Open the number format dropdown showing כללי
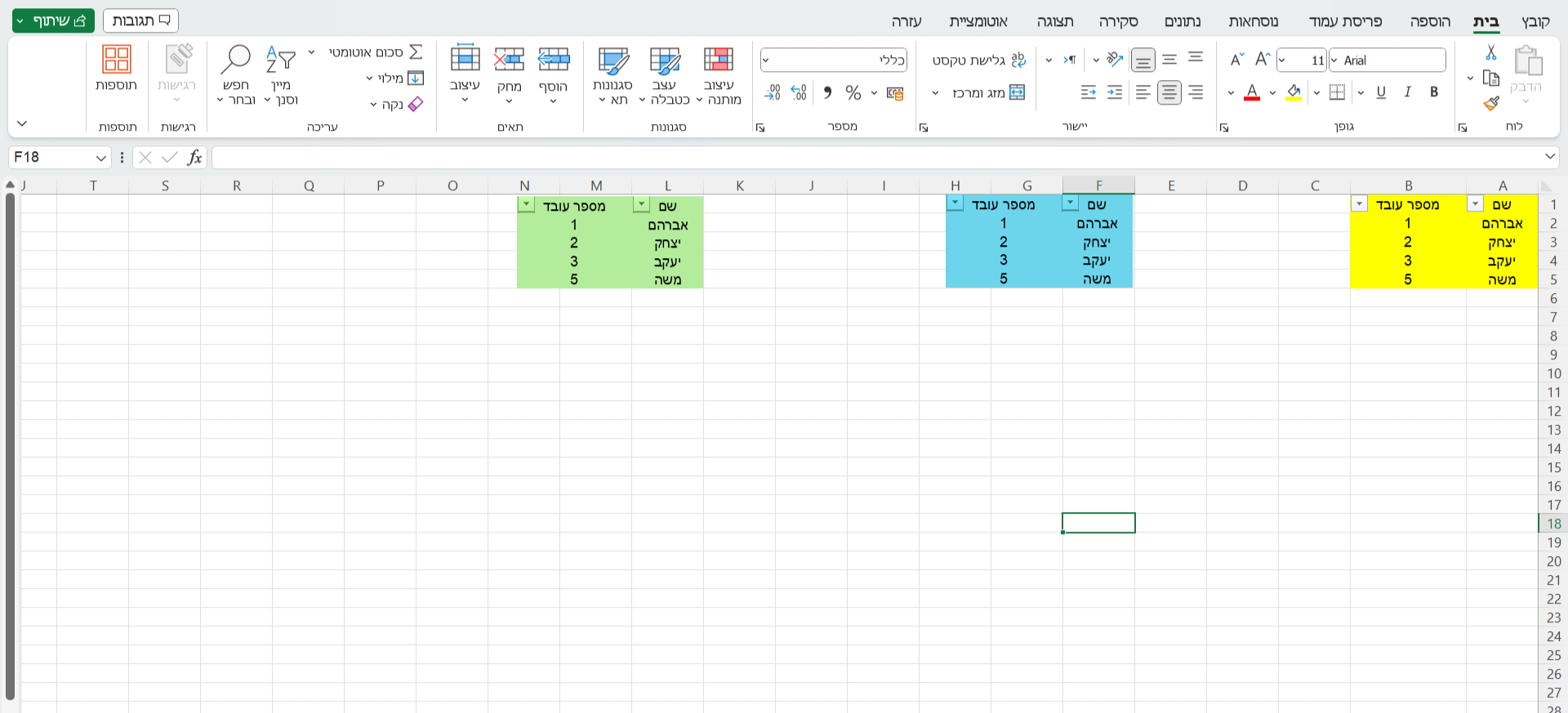 765,60
